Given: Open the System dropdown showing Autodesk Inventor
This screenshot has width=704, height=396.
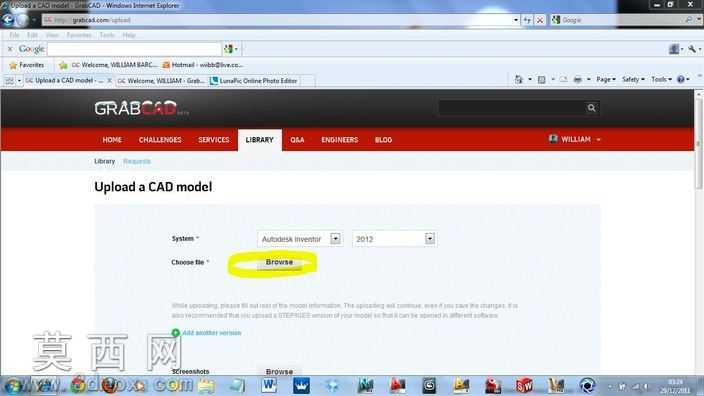Looking at the screenshot, I should (300, 239).
